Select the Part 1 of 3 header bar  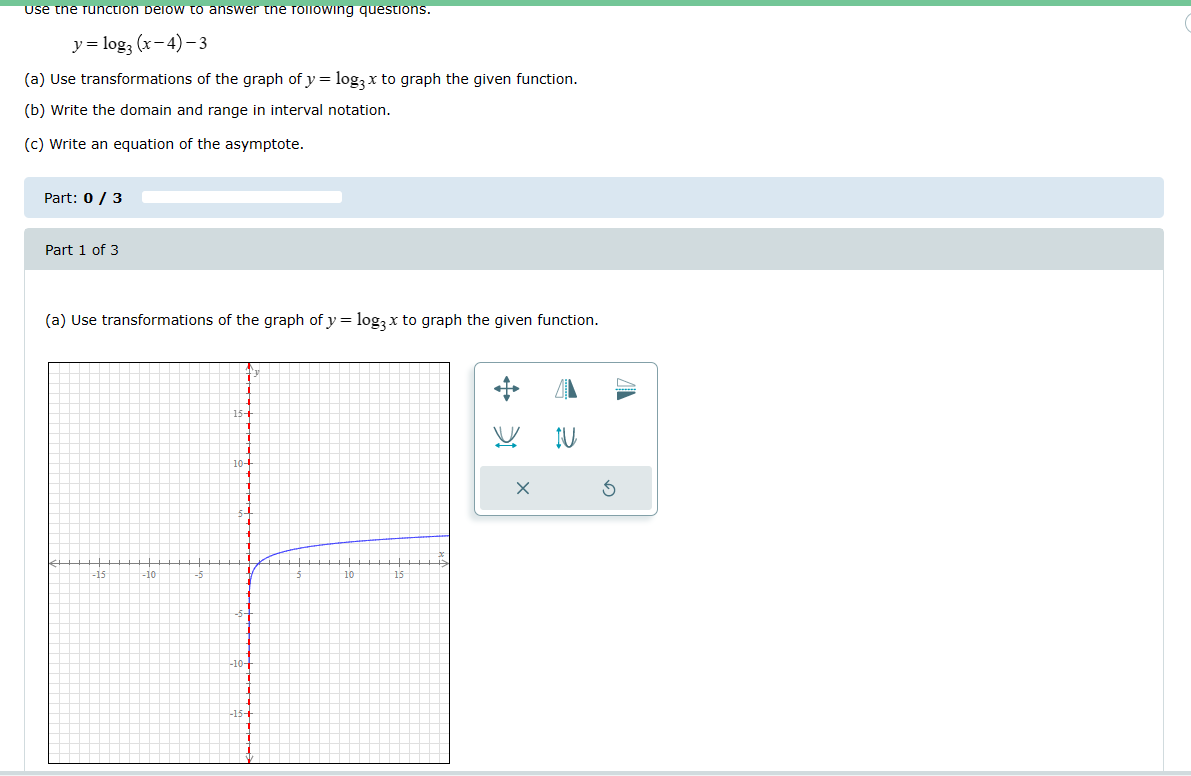coord(80,249)
